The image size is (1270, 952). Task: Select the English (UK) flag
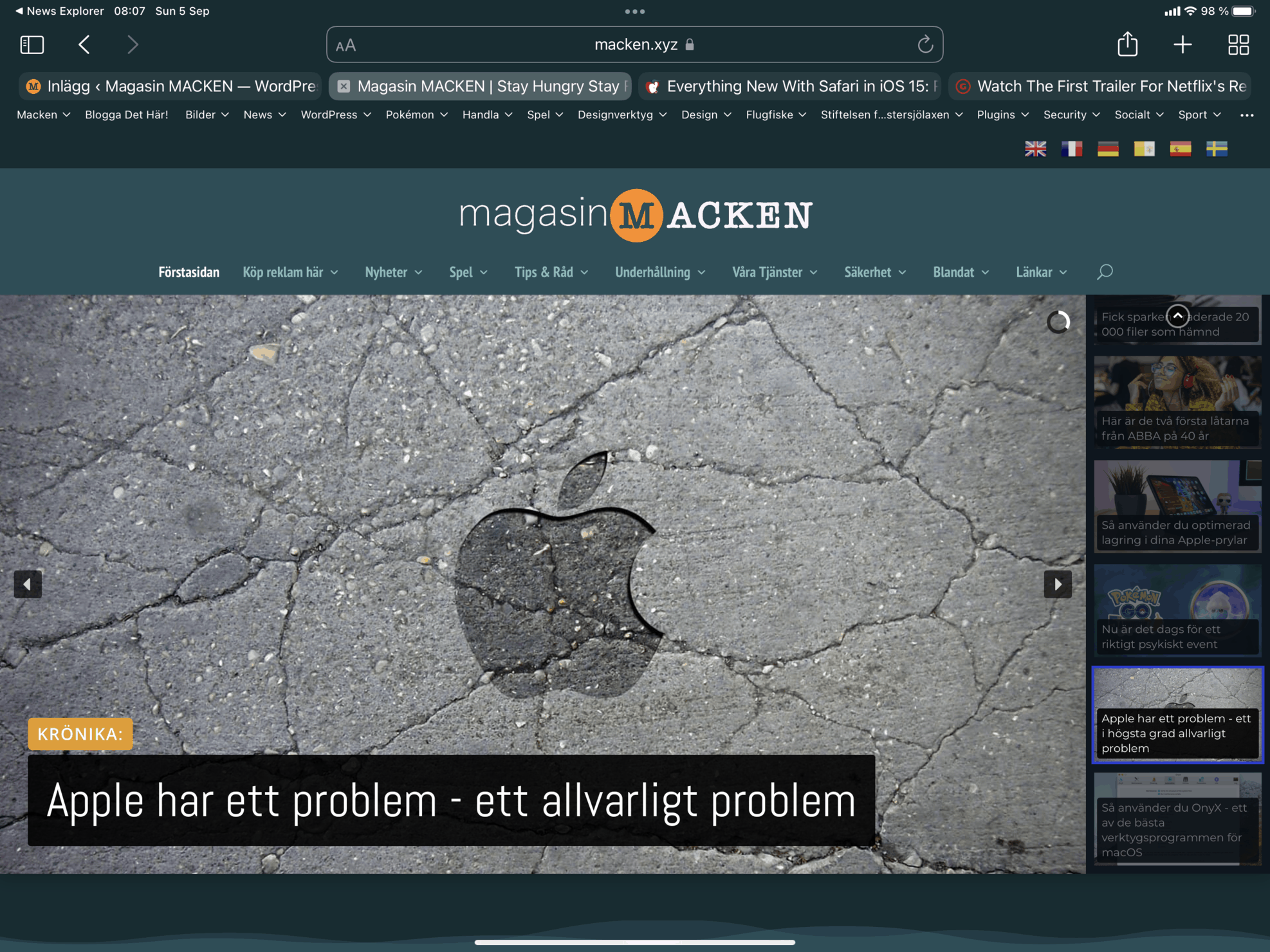click(x=1036, y=149)
